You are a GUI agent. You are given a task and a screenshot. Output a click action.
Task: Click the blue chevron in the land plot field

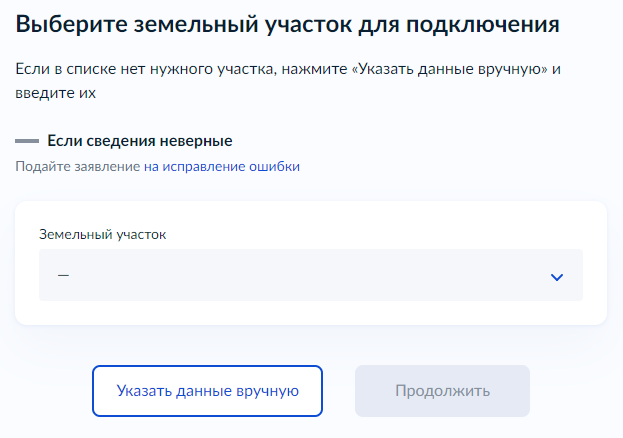(x=557, y=277)
